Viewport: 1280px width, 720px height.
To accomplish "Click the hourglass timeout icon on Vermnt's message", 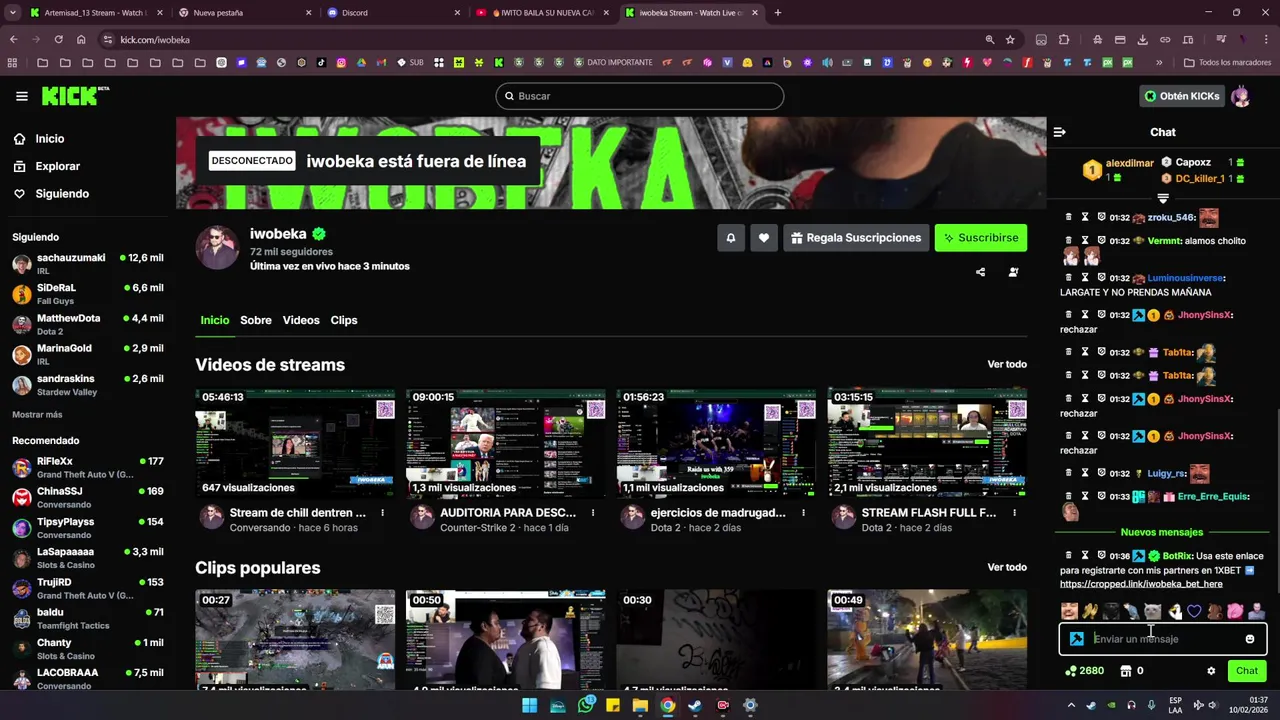I will (1084, 241).
